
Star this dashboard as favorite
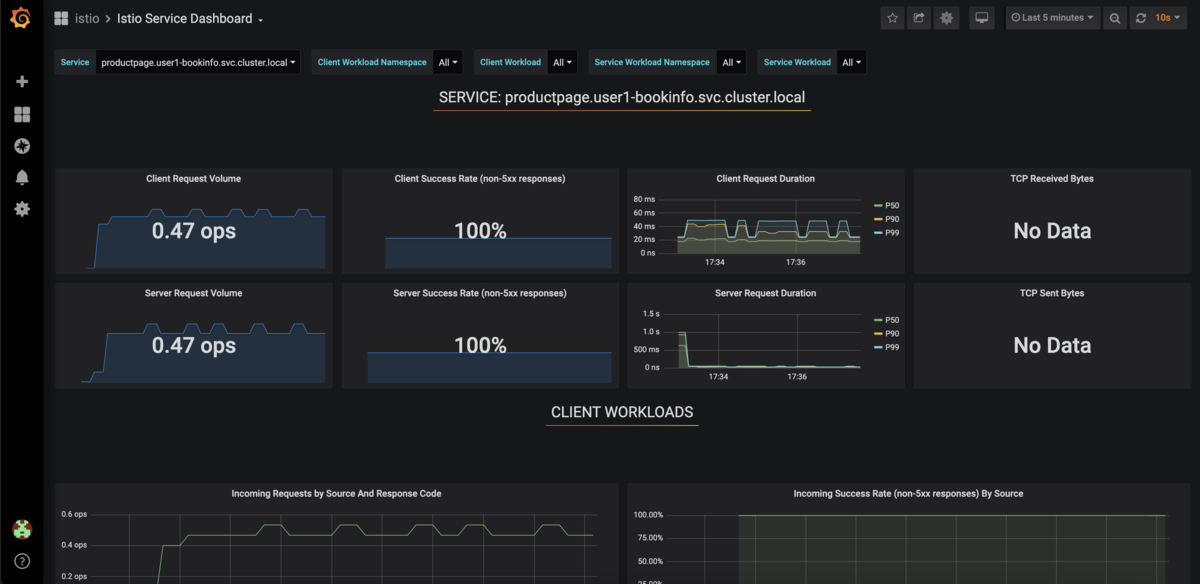892,18
